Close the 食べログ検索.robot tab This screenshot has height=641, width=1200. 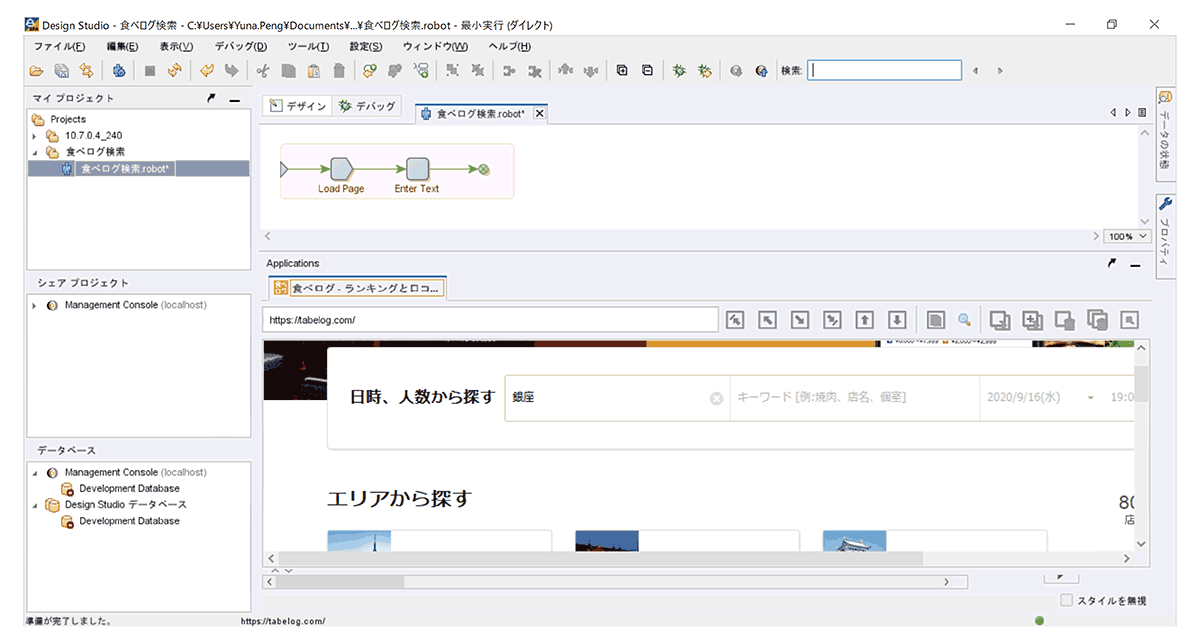(539, 114)
